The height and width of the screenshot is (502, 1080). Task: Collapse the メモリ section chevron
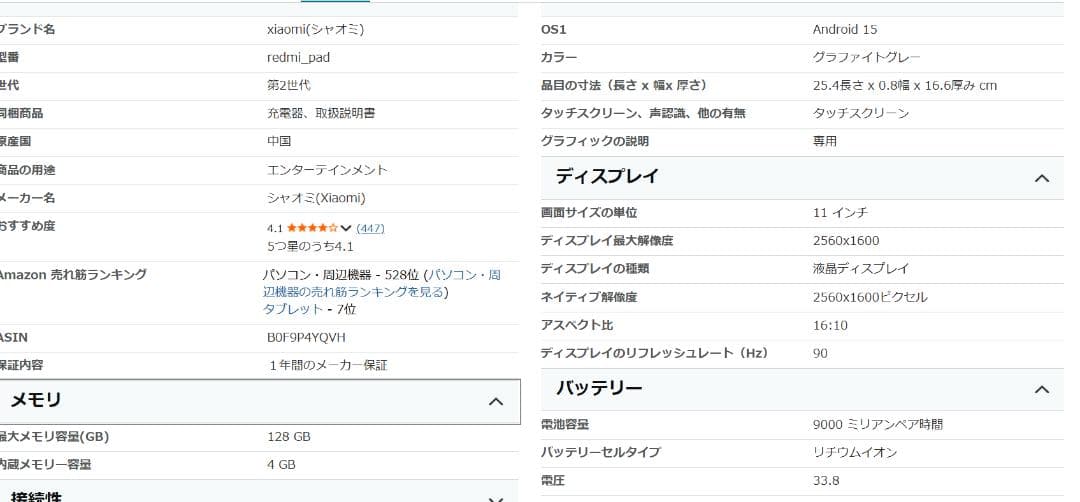coord(495,401)
